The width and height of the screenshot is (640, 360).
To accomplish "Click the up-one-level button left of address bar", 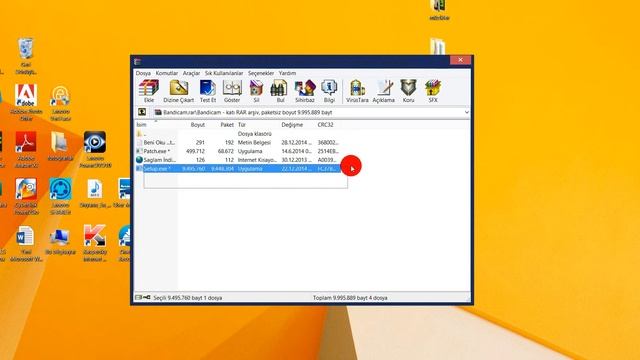I will coord(142,112).
